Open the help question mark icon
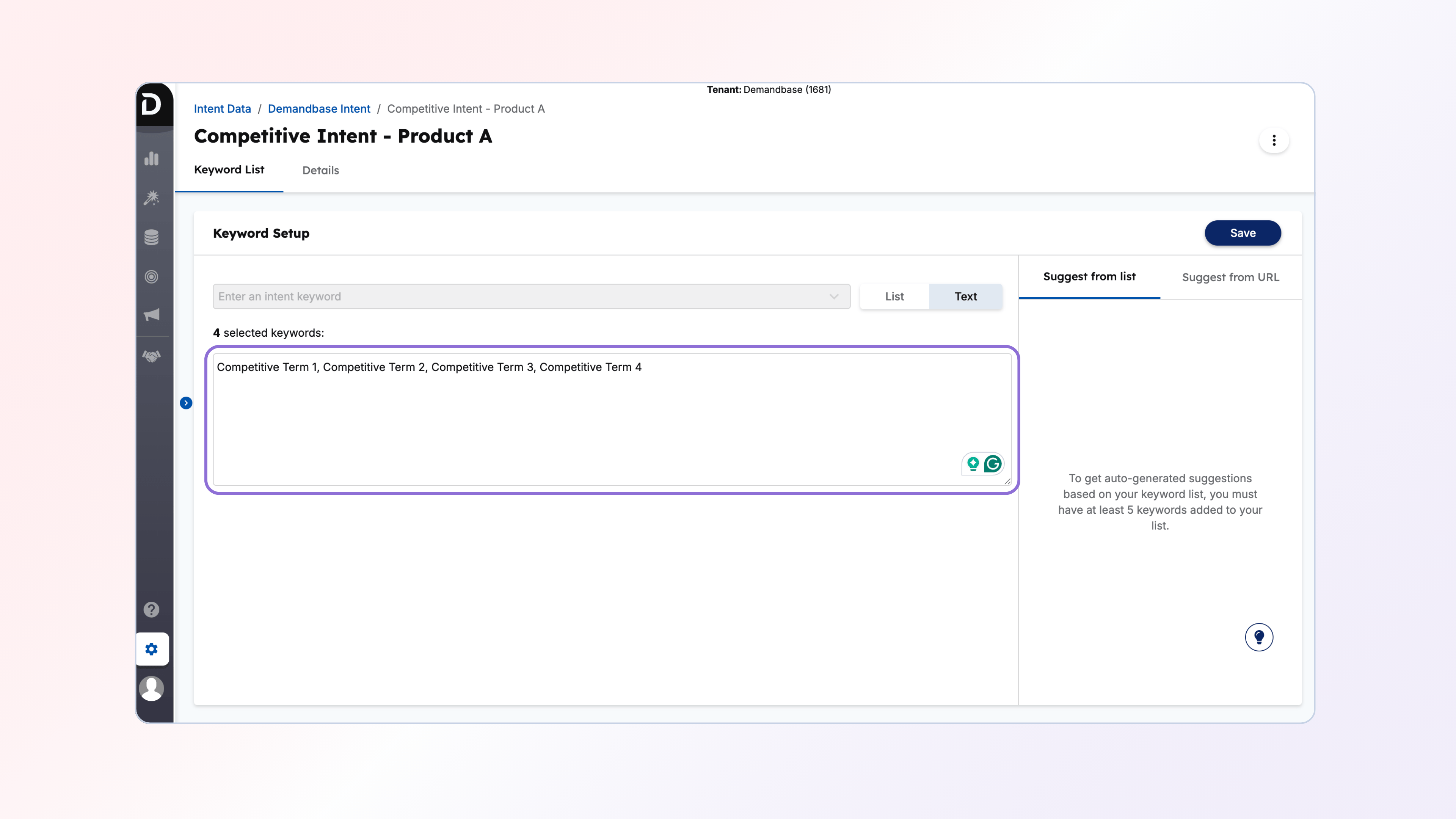 152,609
